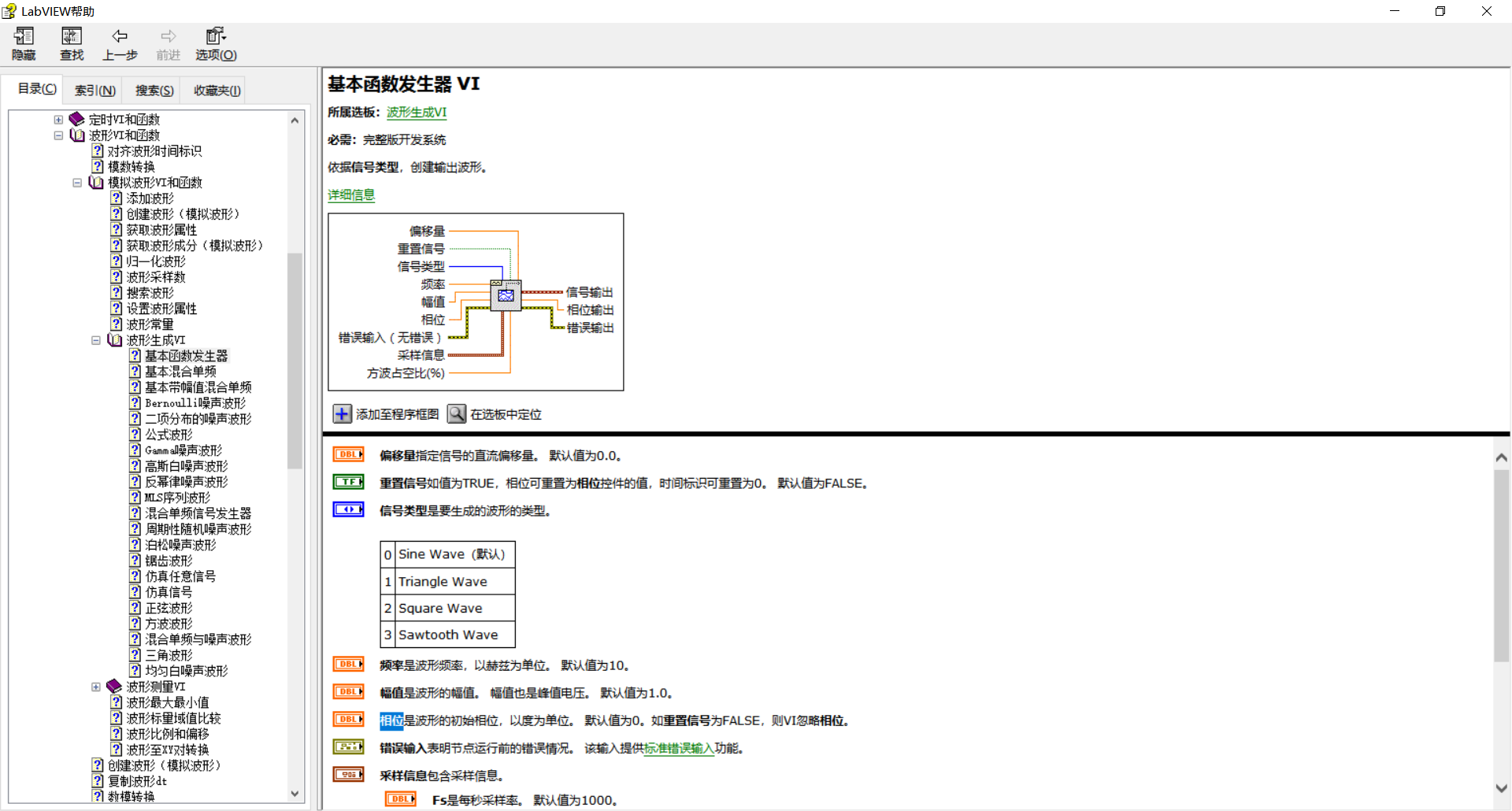
Task: Click the open book icon of 波形VI和函数
Action: (77, 135)
